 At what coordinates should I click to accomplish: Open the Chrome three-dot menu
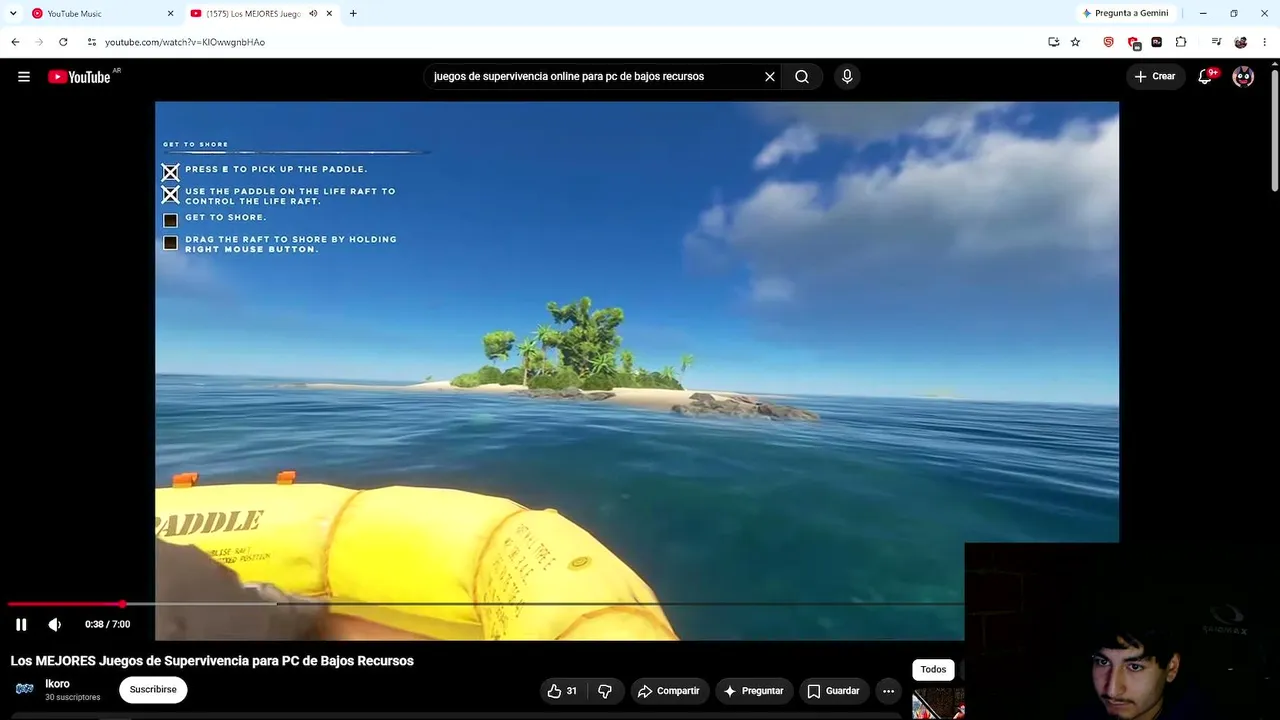pos(1265,42)
